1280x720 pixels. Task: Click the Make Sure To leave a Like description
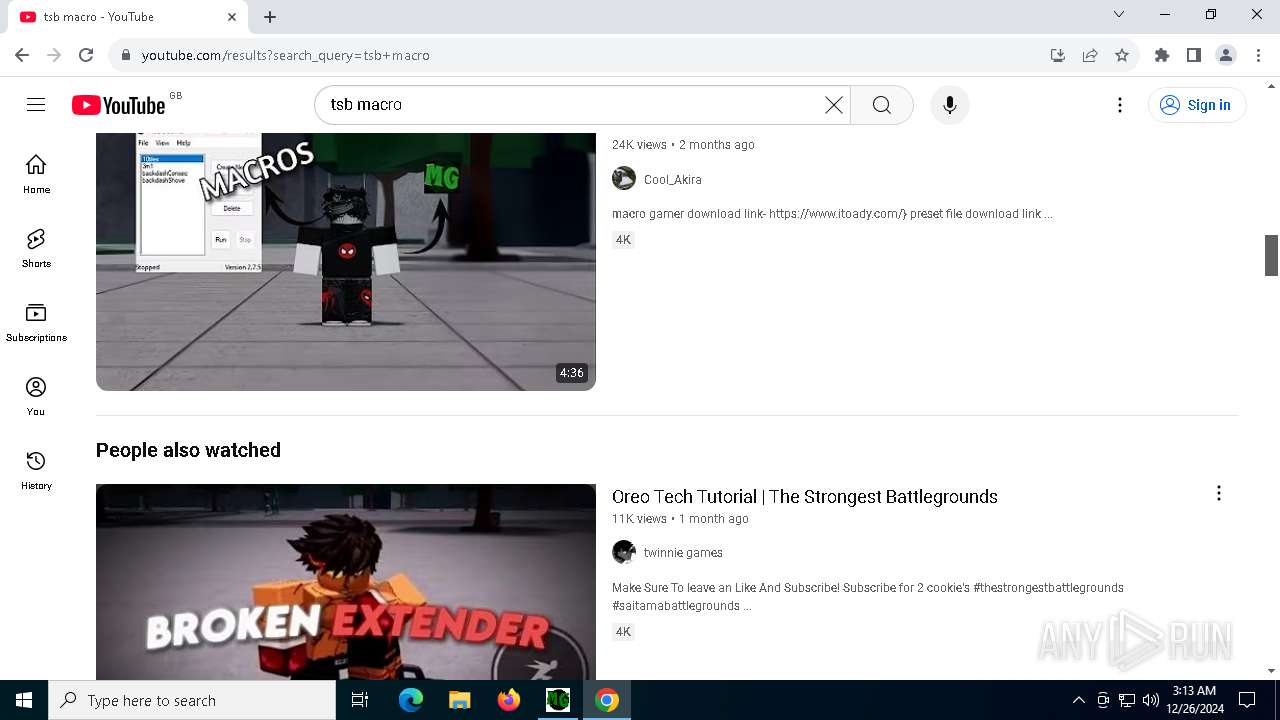(x=868, y=597)
